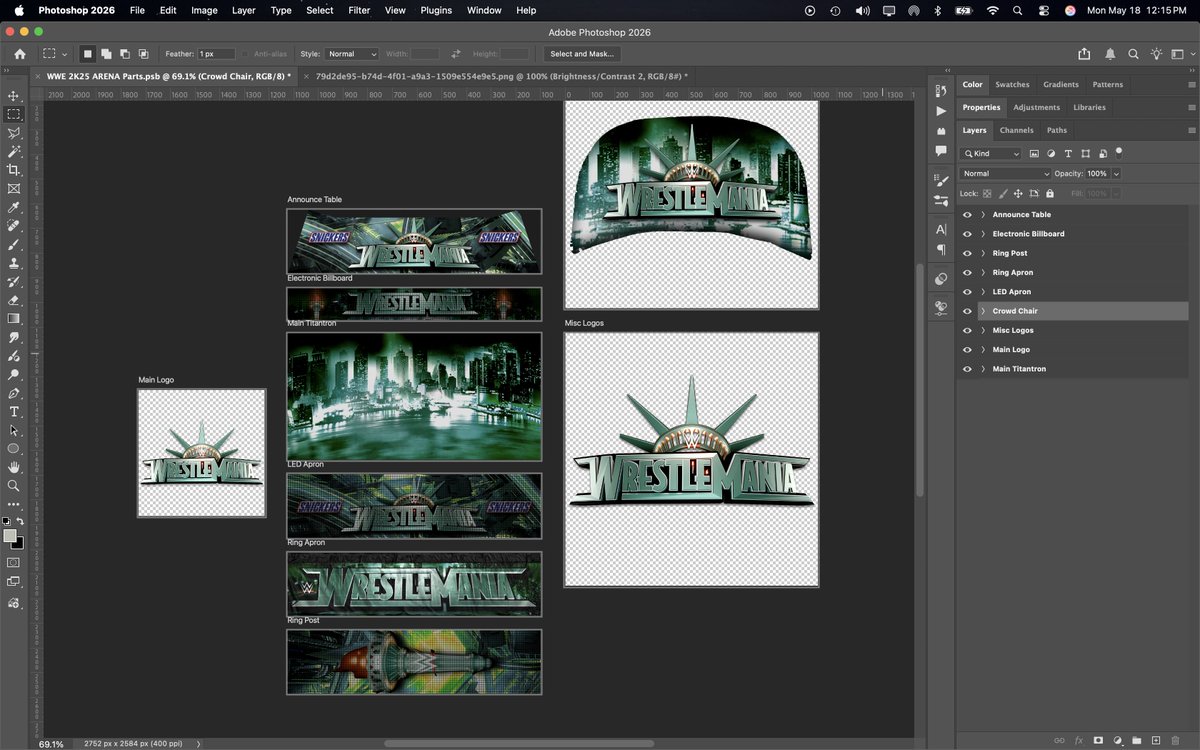The height and width of the screenshot is (750, 1200).
Task: Open the blend mode Normal dropdown
Action: coord(1005,174)
